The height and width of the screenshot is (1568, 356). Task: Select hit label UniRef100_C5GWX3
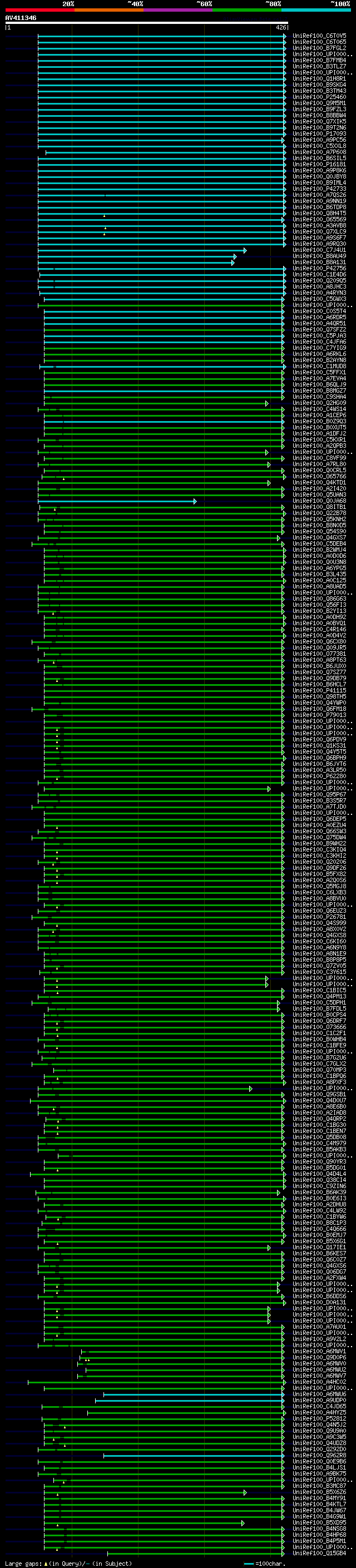319,299
